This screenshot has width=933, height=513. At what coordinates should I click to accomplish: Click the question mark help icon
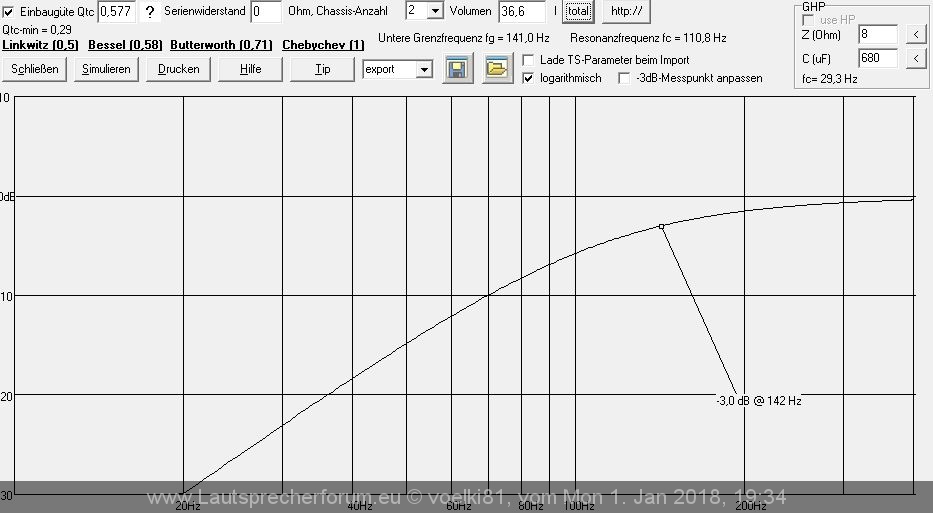[150, 12]
